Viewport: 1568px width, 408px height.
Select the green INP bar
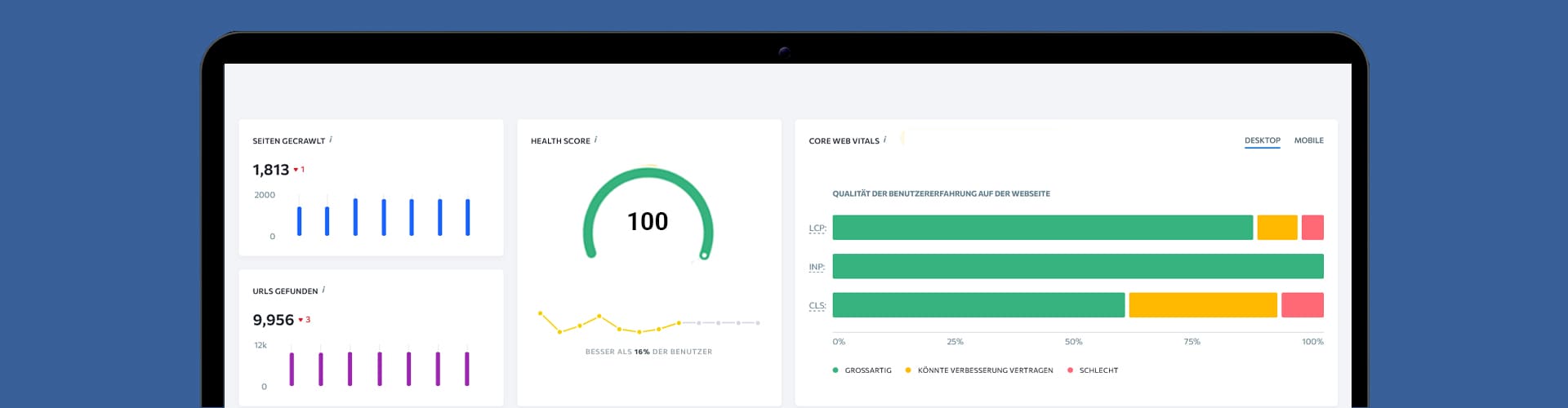1078,266
